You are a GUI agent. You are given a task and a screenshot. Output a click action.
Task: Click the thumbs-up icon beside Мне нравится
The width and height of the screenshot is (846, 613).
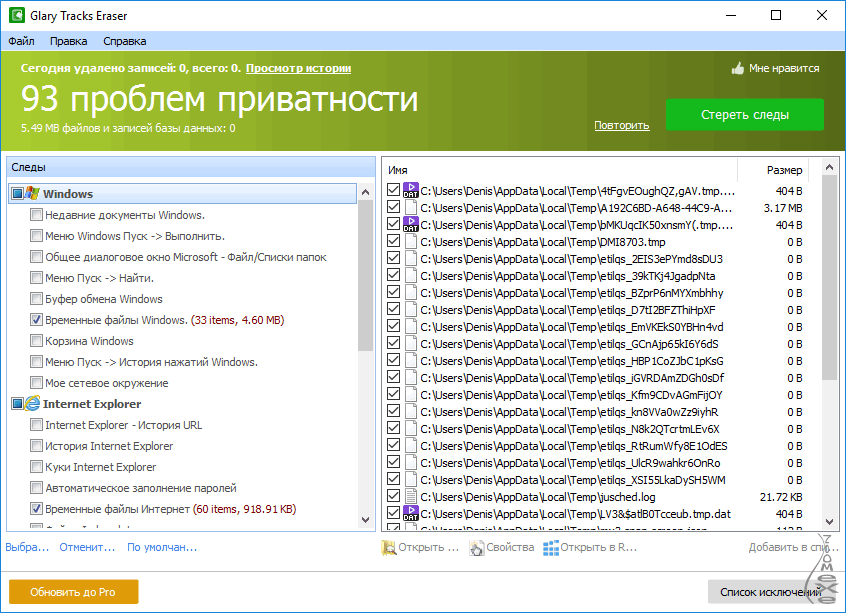pyautogui.click(x=738, y=68)
